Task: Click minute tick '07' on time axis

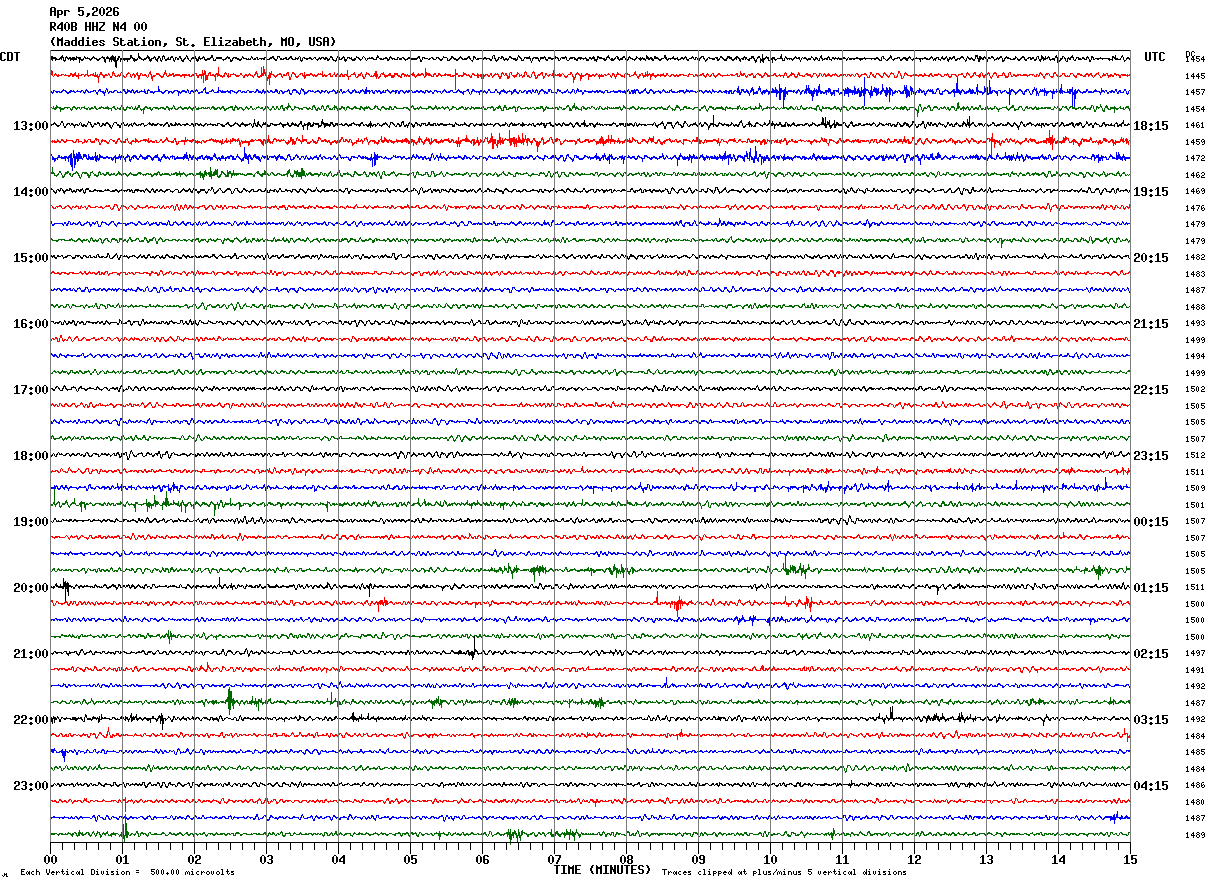Action: (x=554, y=859)
